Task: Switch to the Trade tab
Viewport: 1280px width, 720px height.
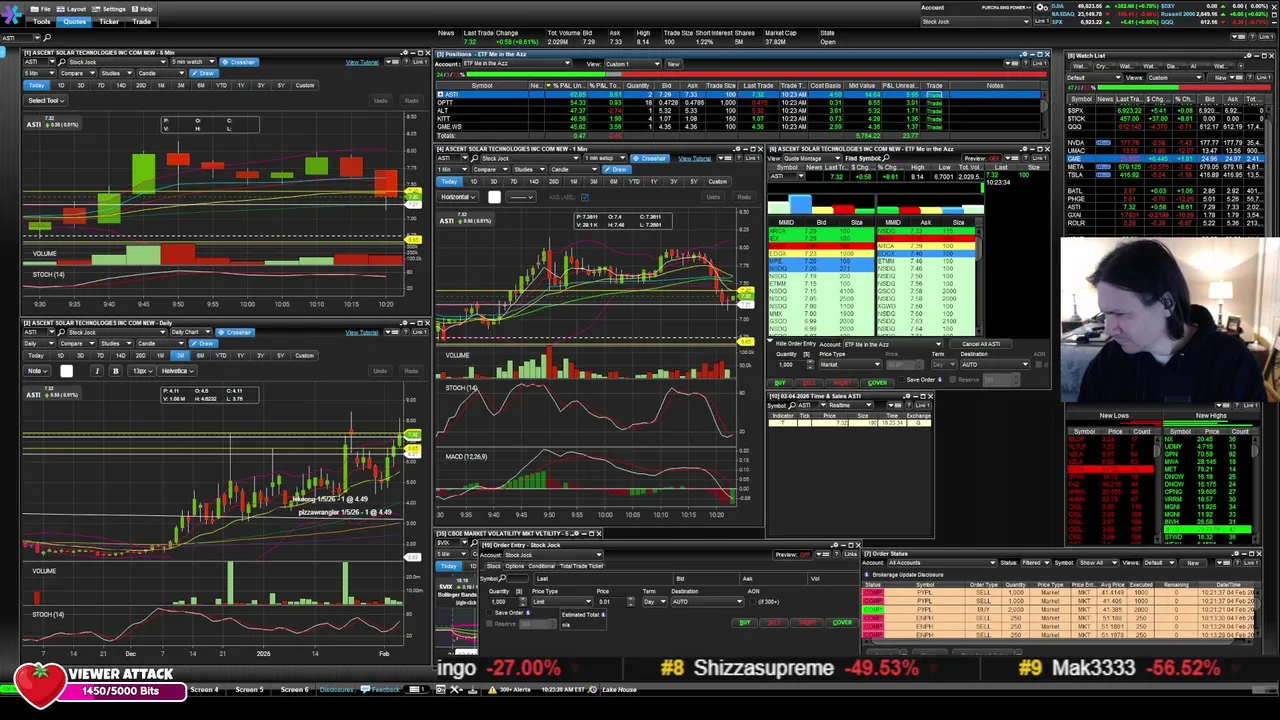Action: pyautogui.click(x=142, y=21)
